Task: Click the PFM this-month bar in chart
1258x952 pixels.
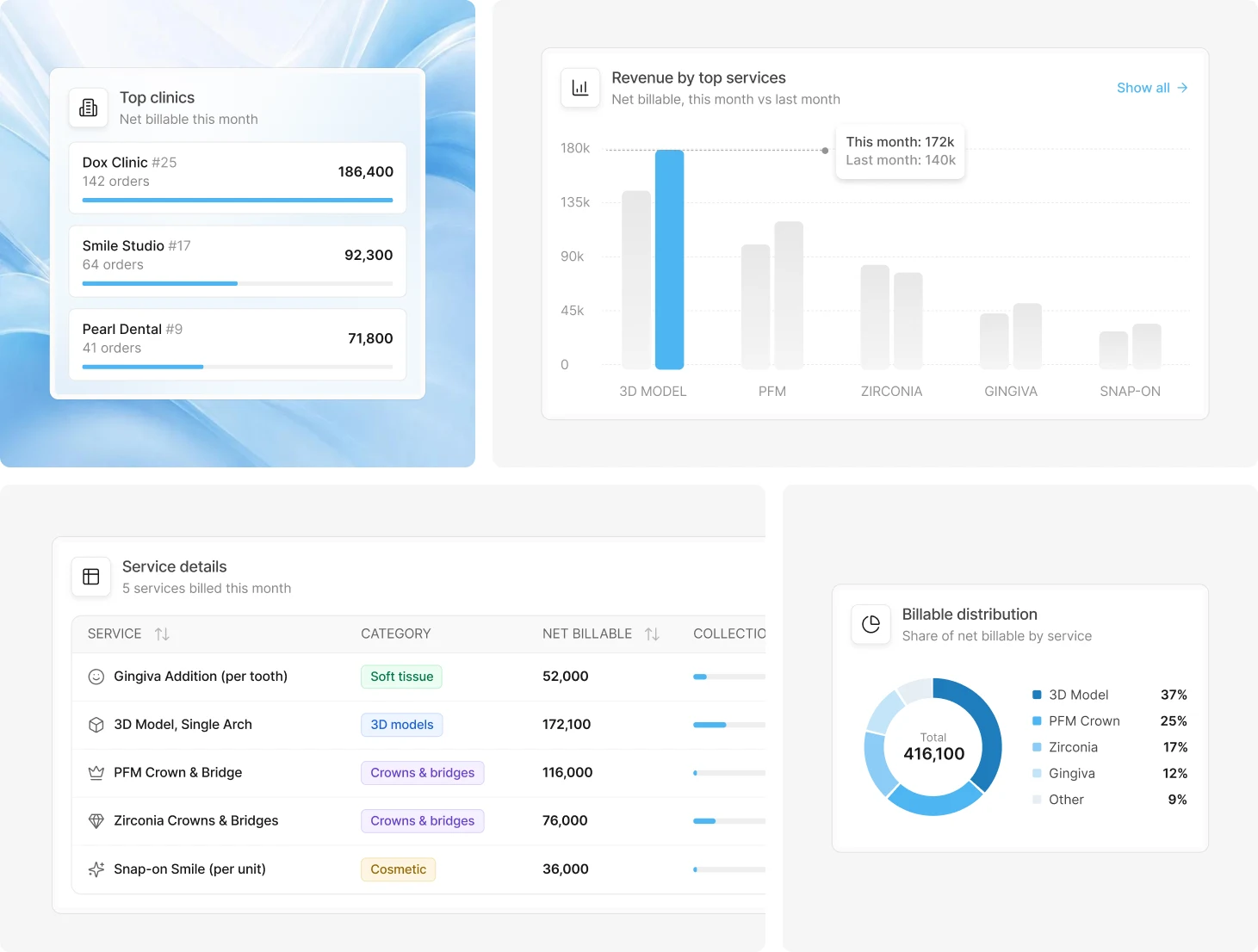Action: 789,295
